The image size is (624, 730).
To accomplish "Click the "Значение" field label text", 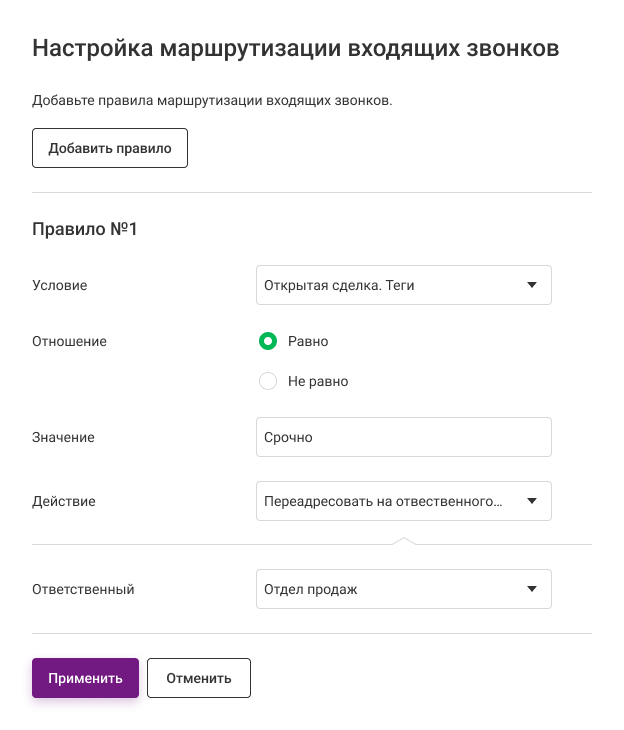I will [x=64, y=437].
